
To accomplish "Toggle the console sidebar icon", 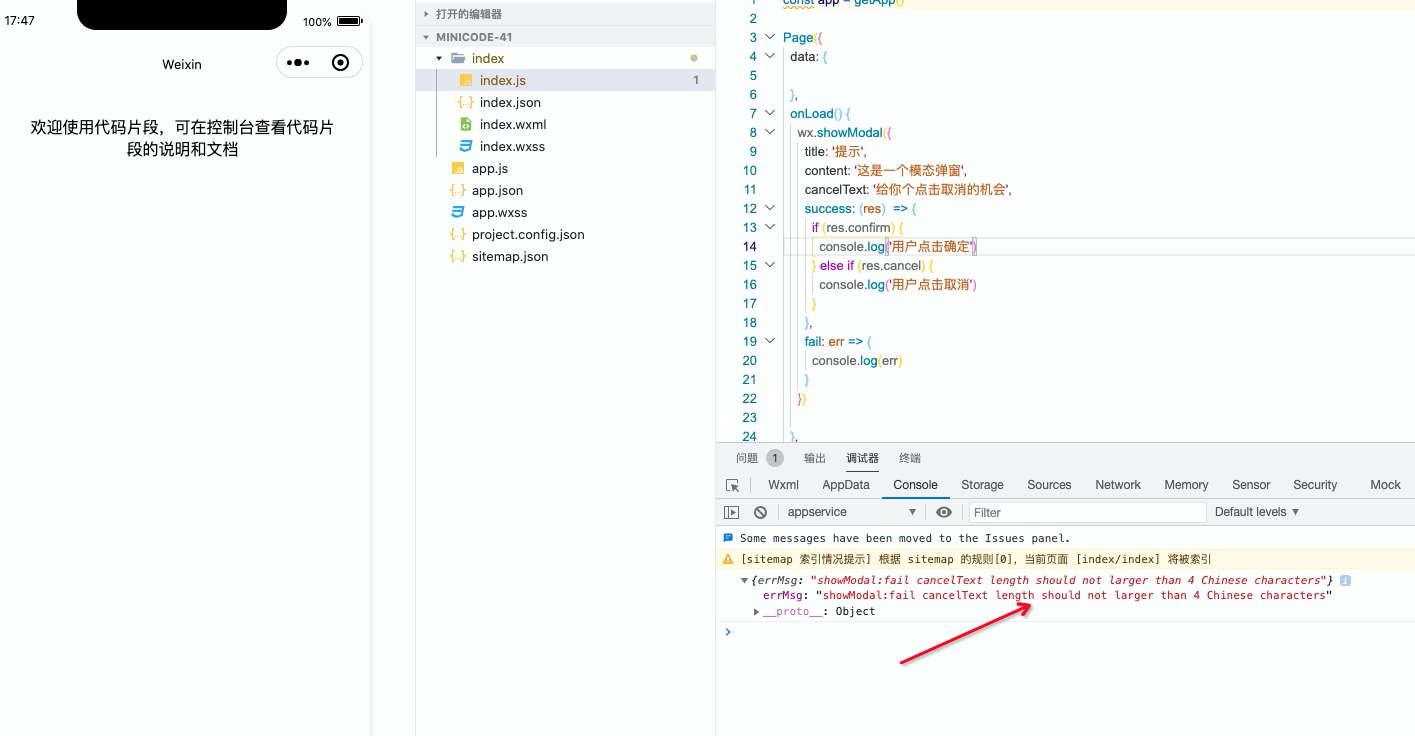I will click(x=732, y=512).
